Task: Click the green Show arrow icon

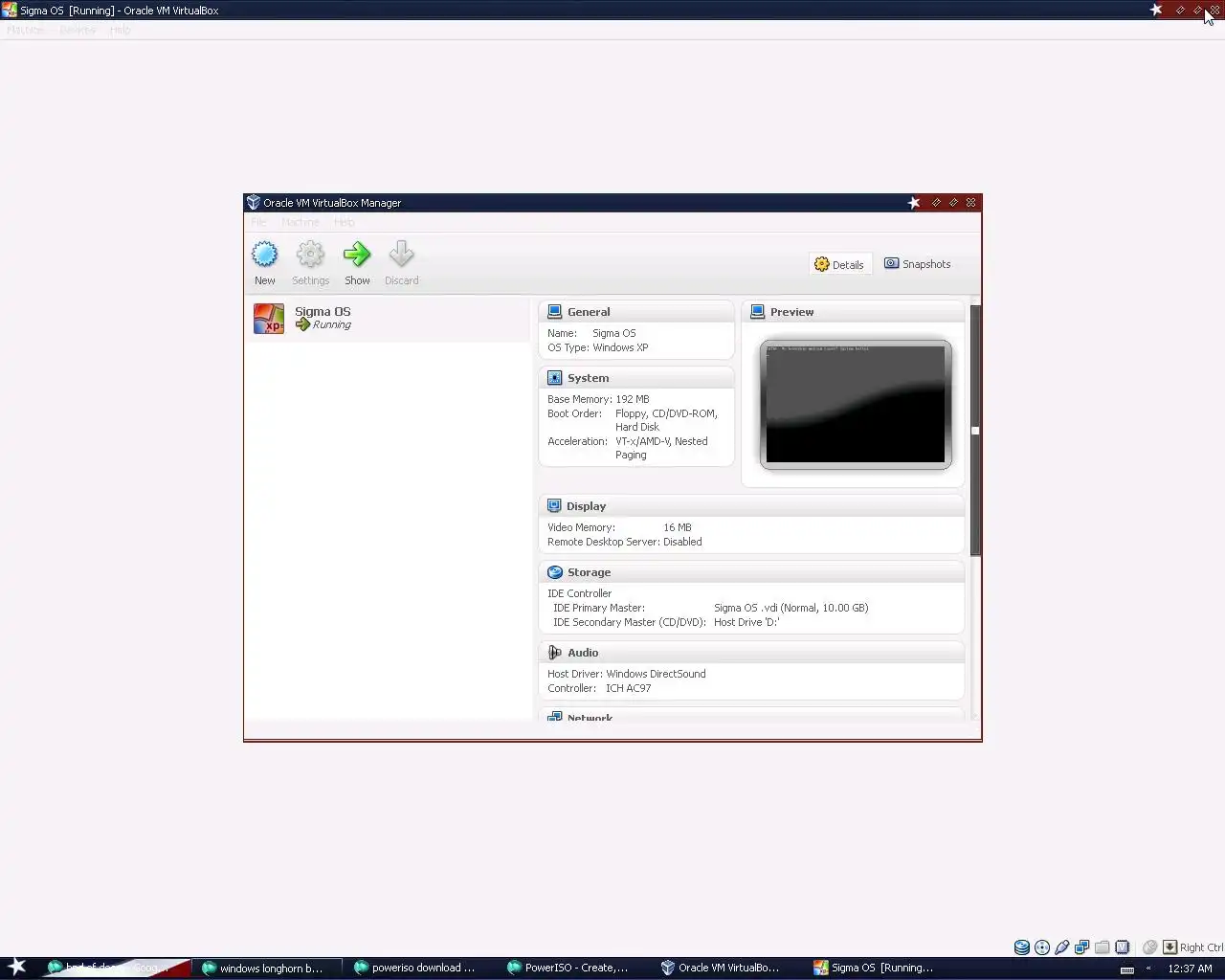Action: click(x=357, y=255)
